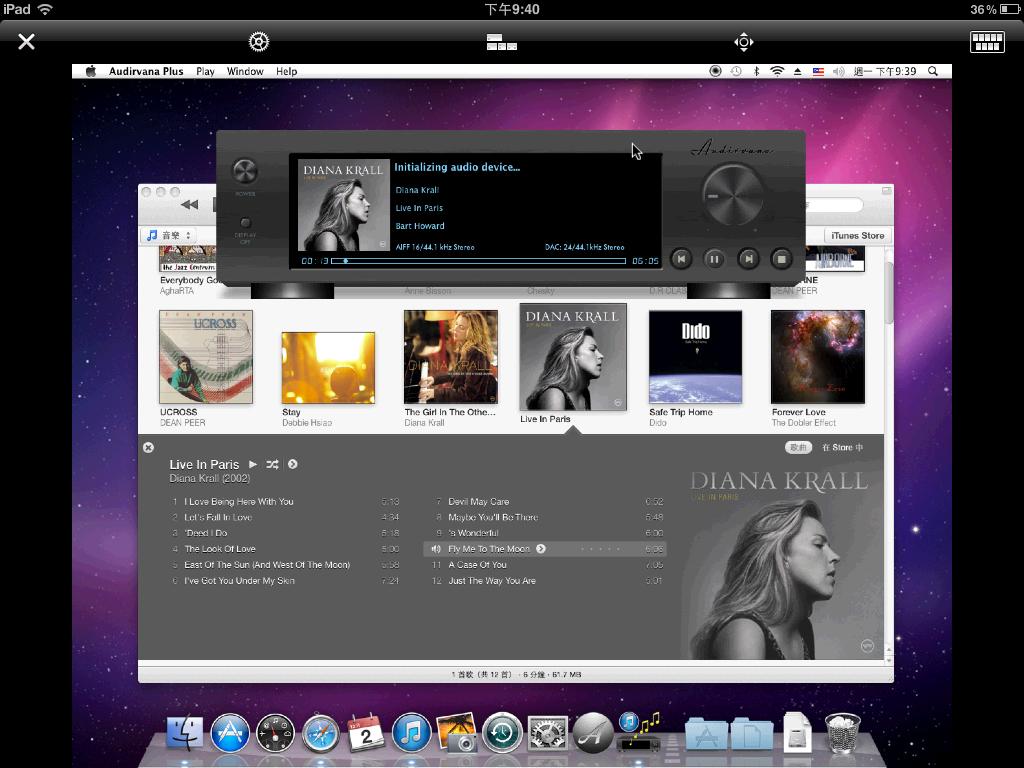Image resolution: width=1024 pixels, height=768 pixels.
Task: Skip to next track in Audirvana
Action: (x=748, y=259)
